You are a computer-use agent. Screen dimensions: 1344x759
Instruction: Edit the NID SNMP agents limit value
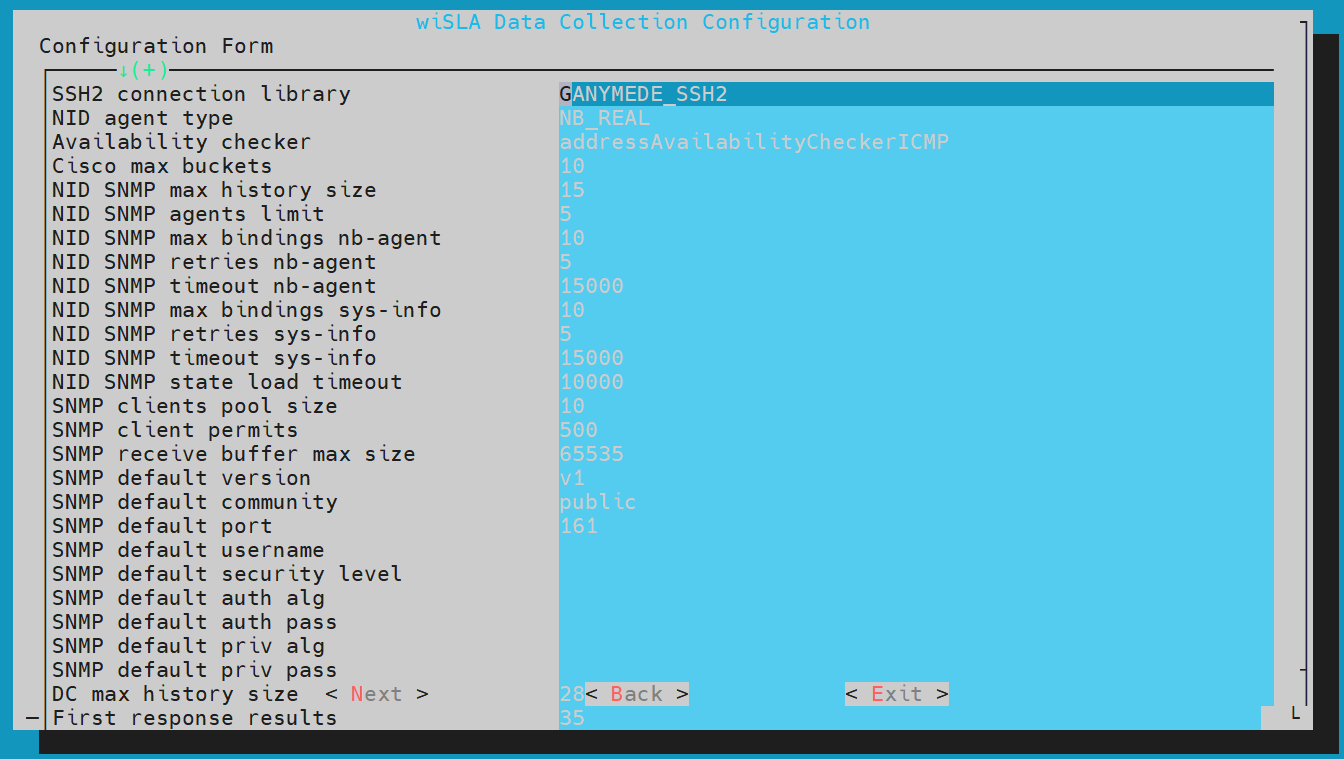click(915, 214)
